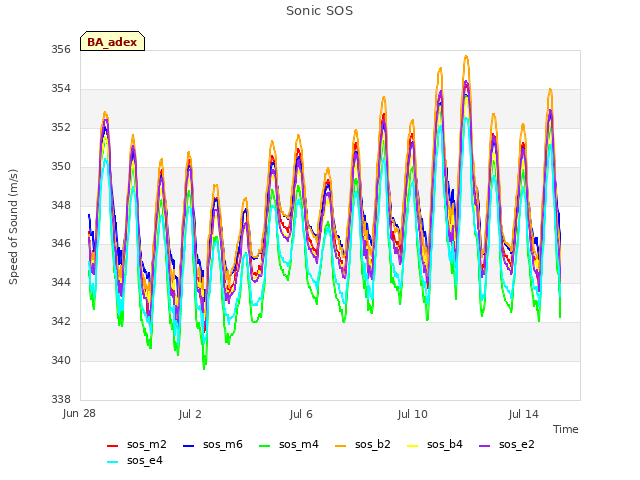Click the BA_adex annotation label
Viewport: 640px width, 480px height.
click(x=112, y=42)
